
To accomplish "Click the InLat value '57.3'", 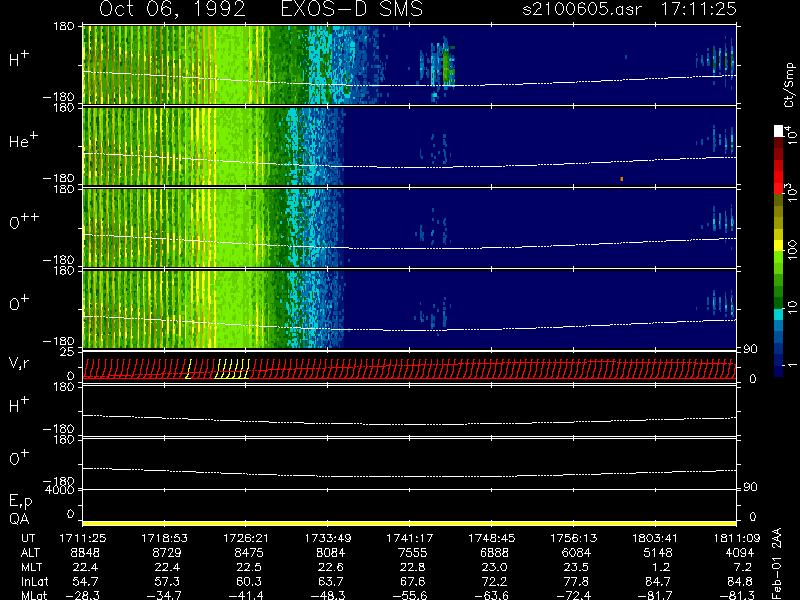I will tap(169, 581).
